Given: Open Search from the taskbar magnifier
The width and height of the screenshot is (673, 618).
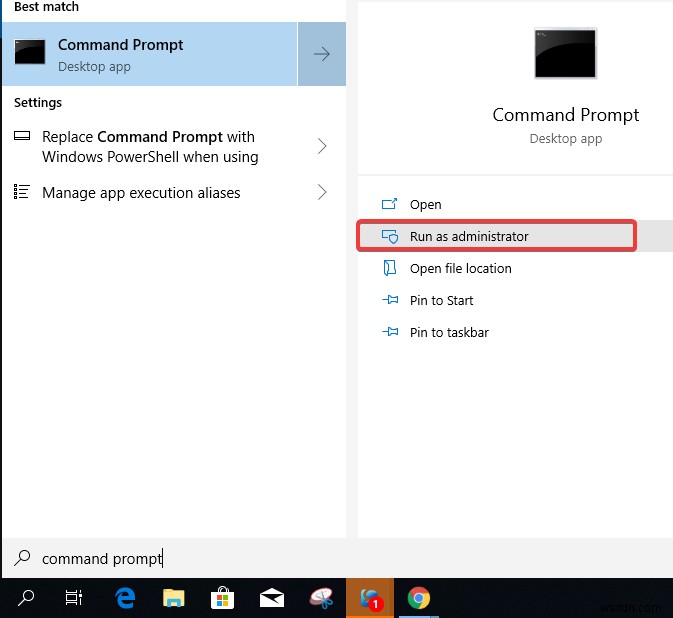Looking at the screenshot, I should click(x=26, y=598).
